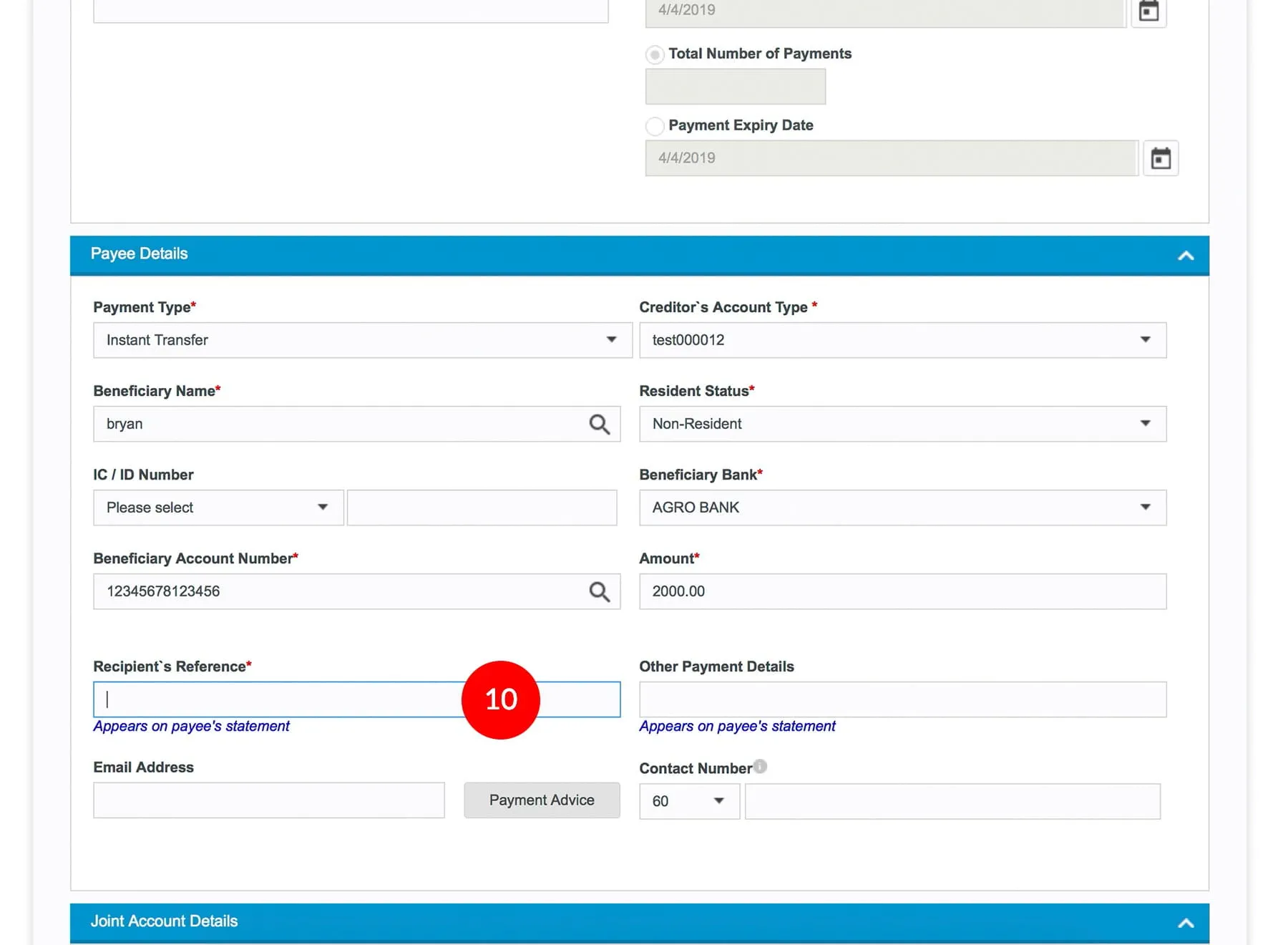The width and height of the screenshot is (1288, 945).
Task: Open the Payment Type dropdown
Action: point(362,340)
